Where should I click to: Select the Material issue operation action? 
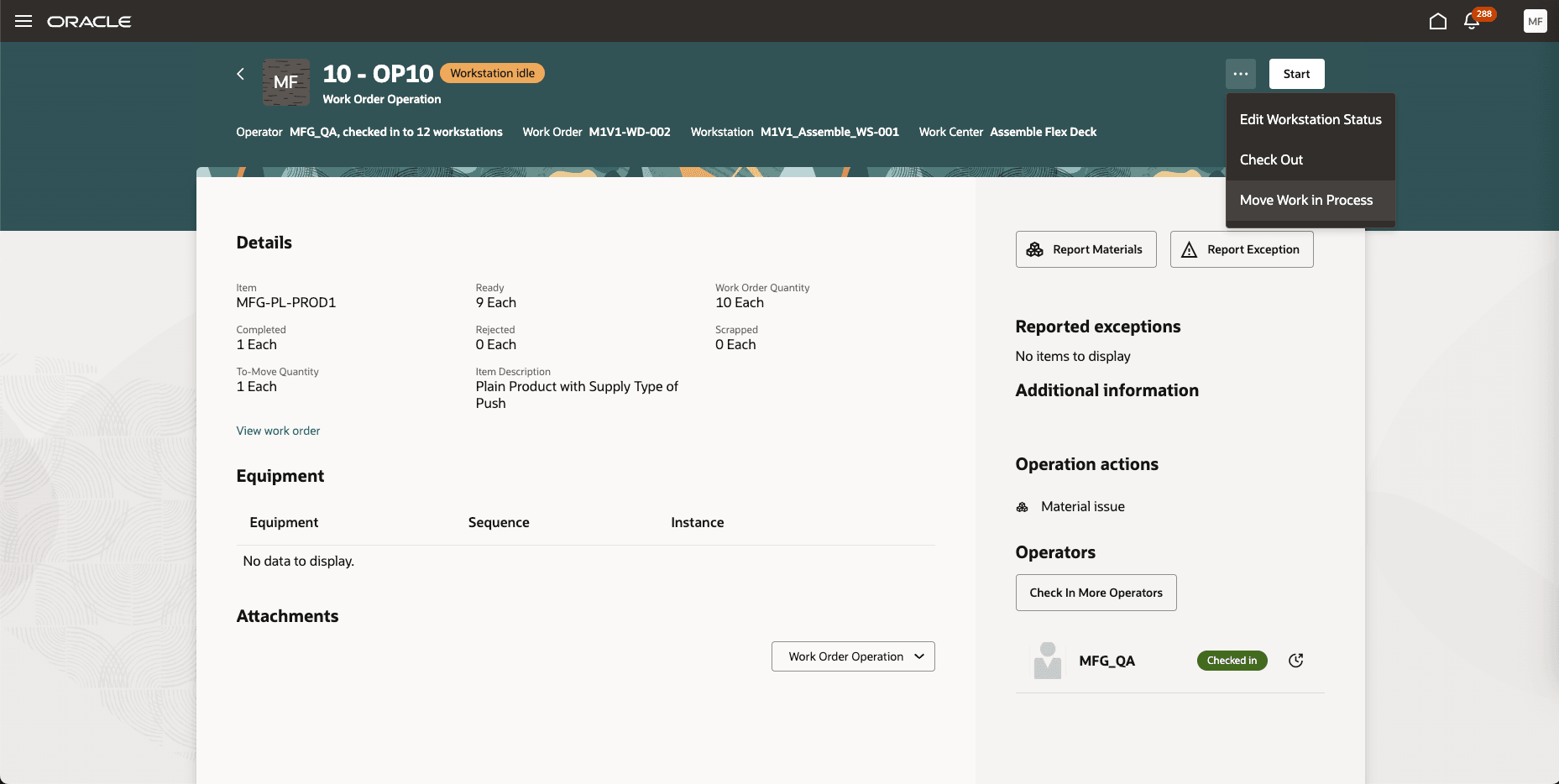click(1082, 506)
